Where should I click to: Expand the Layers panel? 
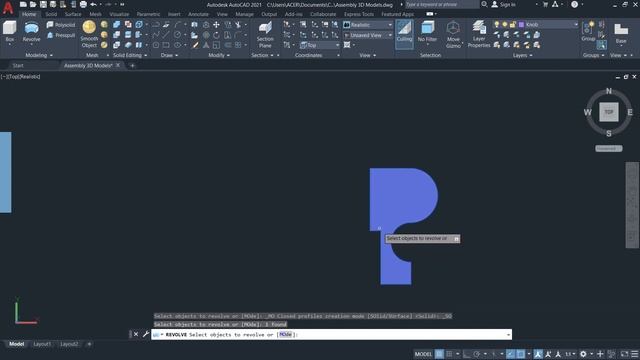click(522, 55)
